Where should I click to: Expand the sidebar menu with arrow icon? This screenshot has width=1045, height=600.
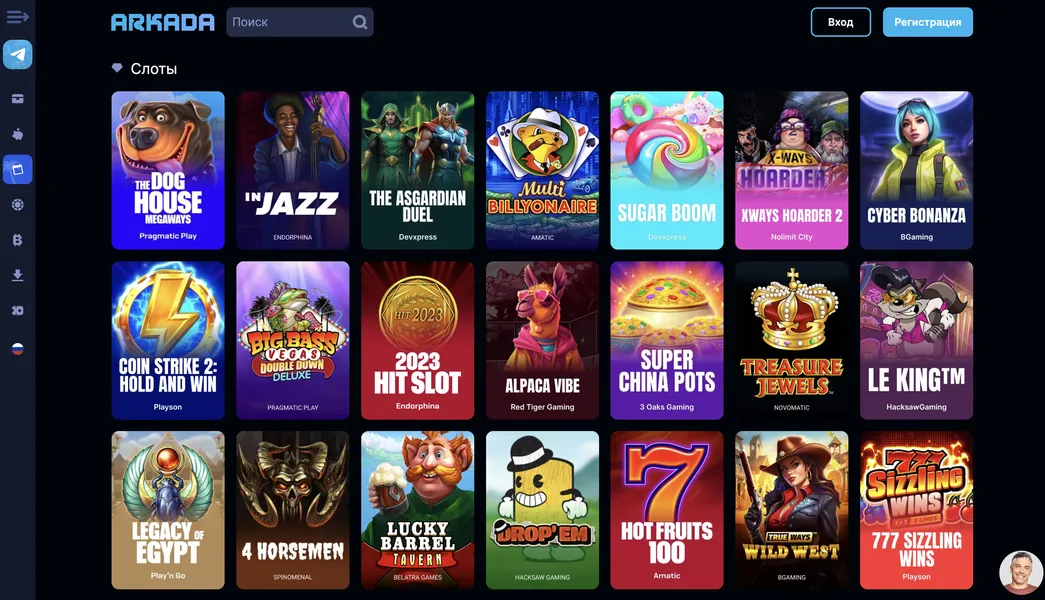(x=17, y=17)
